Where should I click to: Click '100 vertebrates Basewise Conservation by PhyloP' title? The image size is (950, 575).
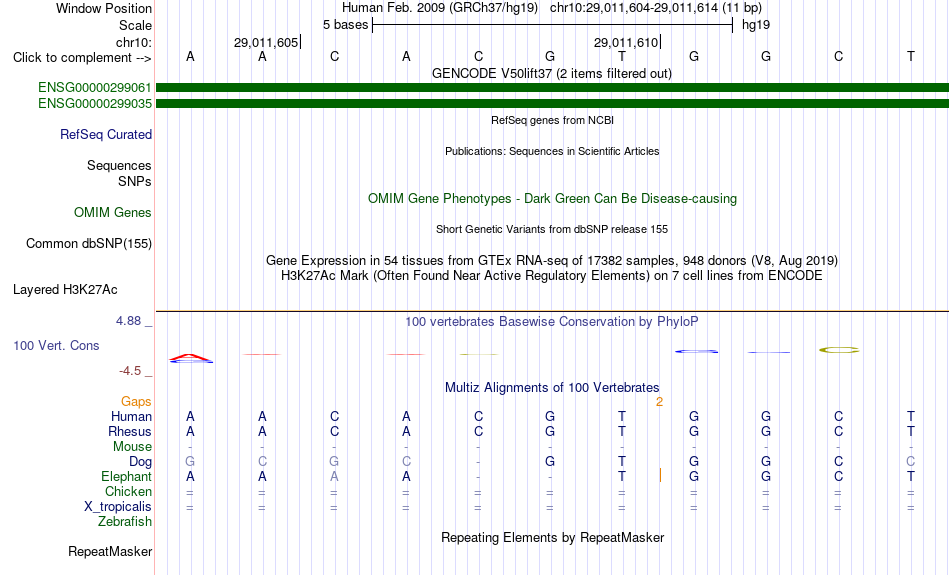click(552, 322)
